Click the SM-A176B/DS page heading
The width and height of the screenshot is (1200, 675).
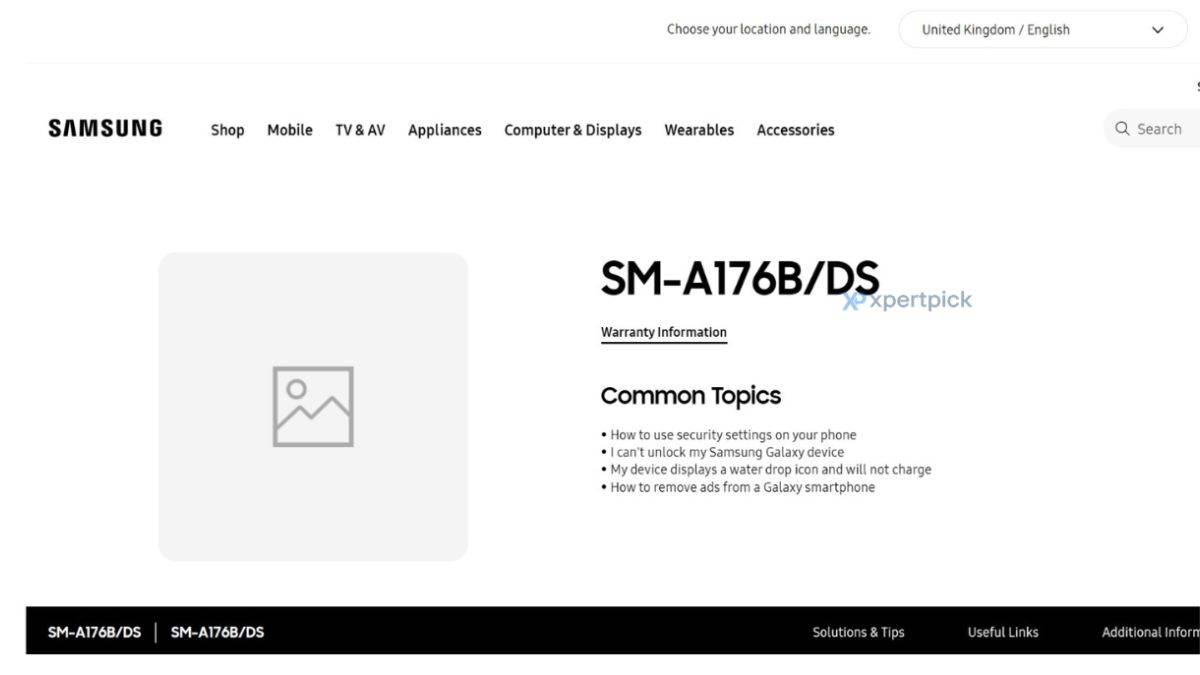coord(739,279)
